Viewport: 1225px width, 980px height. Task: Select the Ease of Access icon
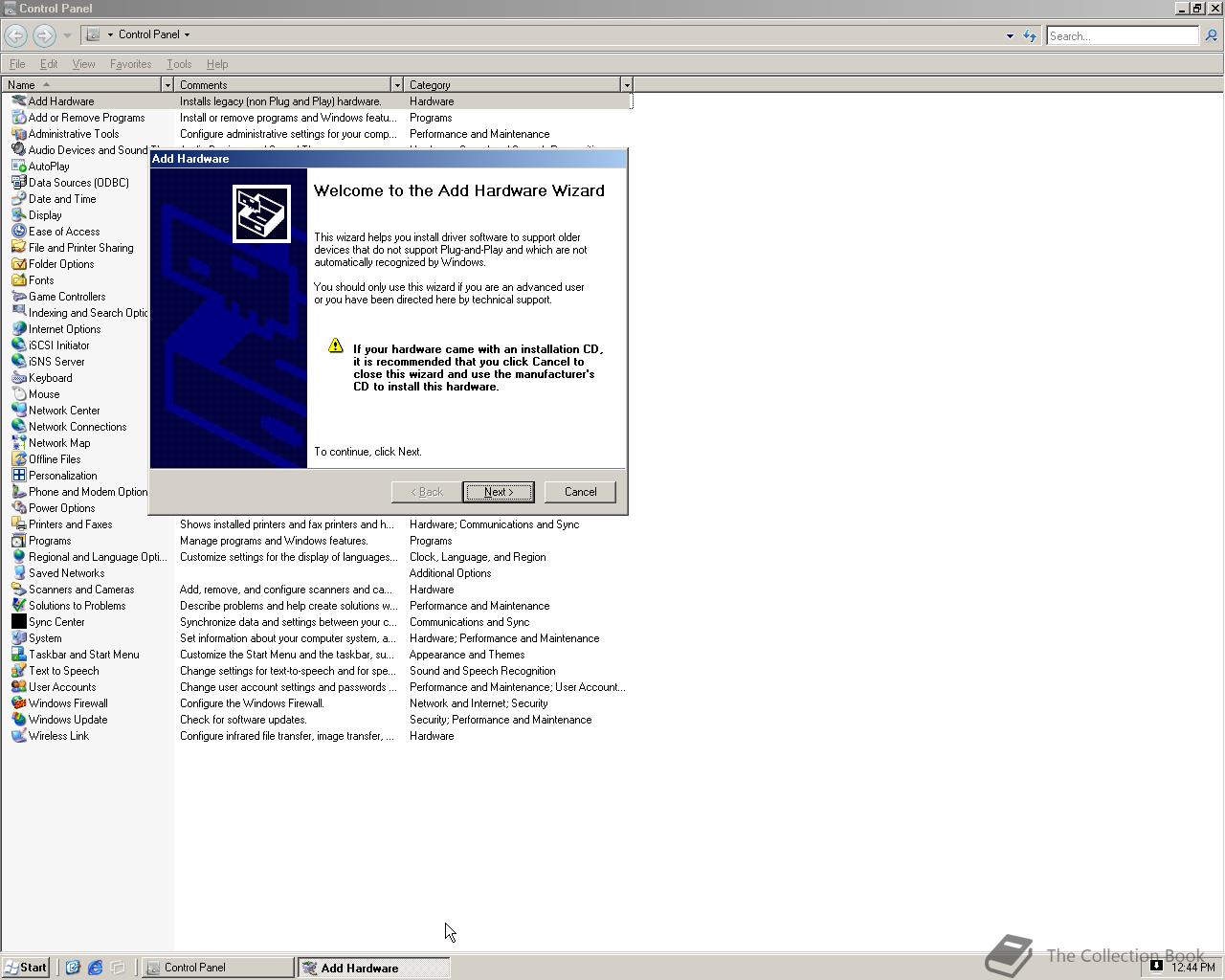[18, 232]
